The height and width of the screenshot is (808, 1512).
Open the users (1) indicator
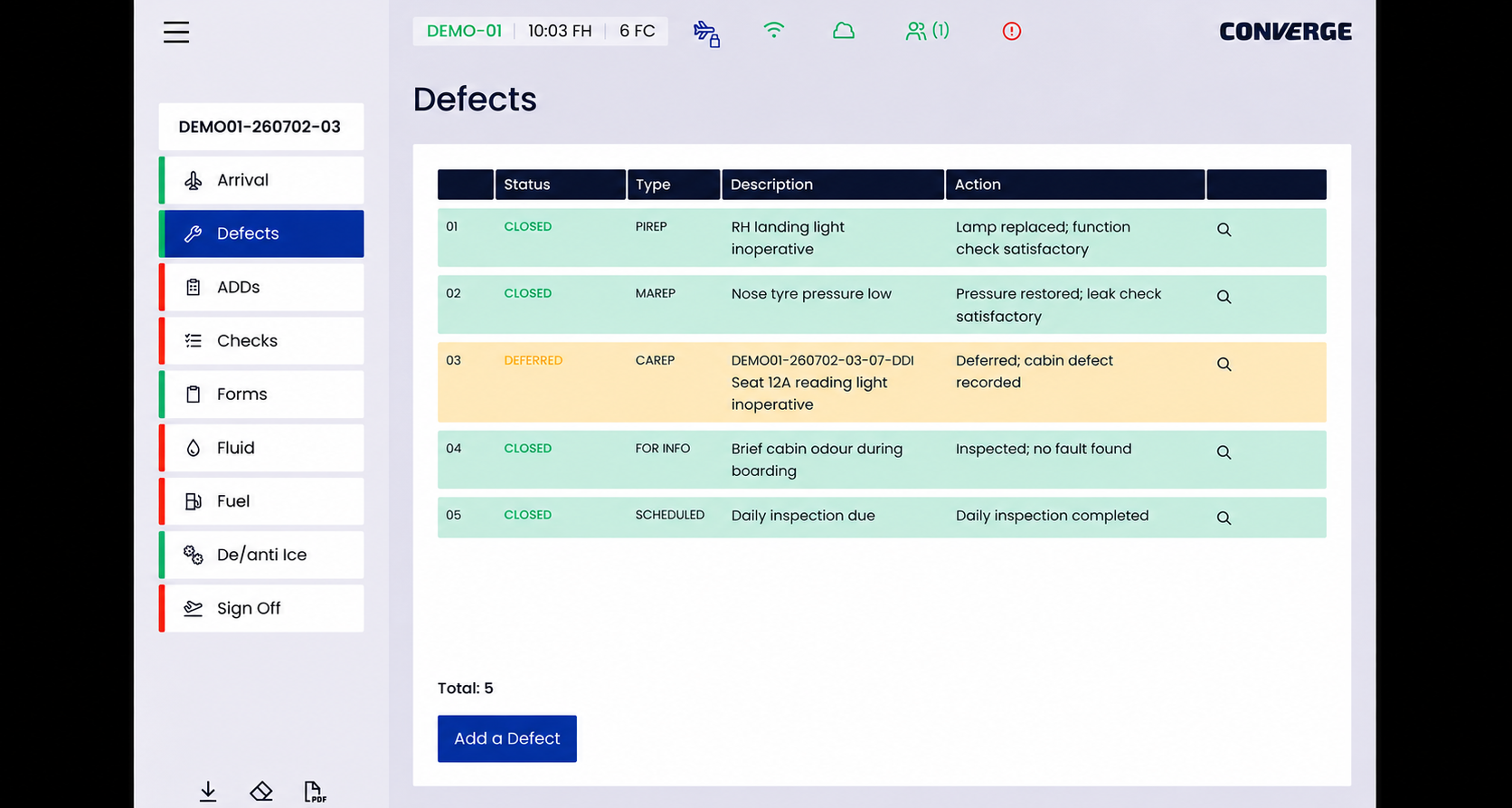point(927,31)
